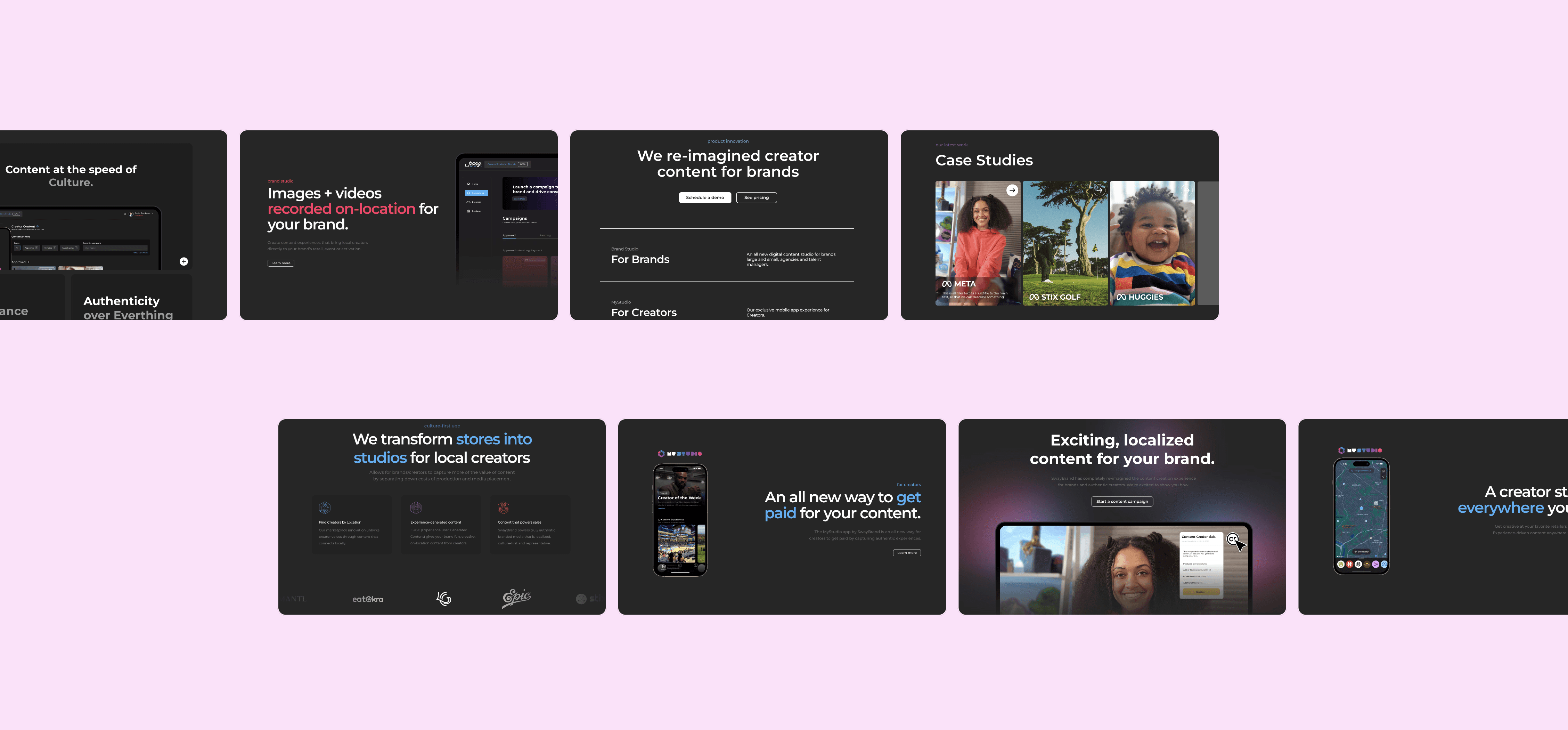Image resolution: width=1568 pixels, height=730 pixels.
Task: Click Learn more under brand studio text
Action: pos(280,263)
